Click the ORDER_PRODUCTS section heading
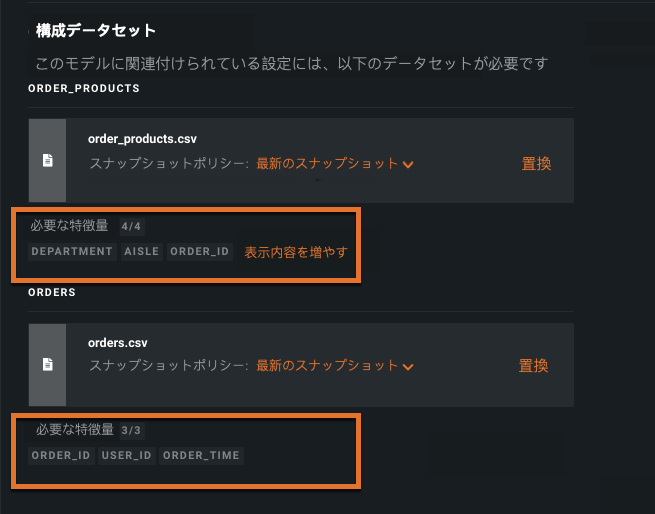The image size is (655, 514). pos(84,88)
